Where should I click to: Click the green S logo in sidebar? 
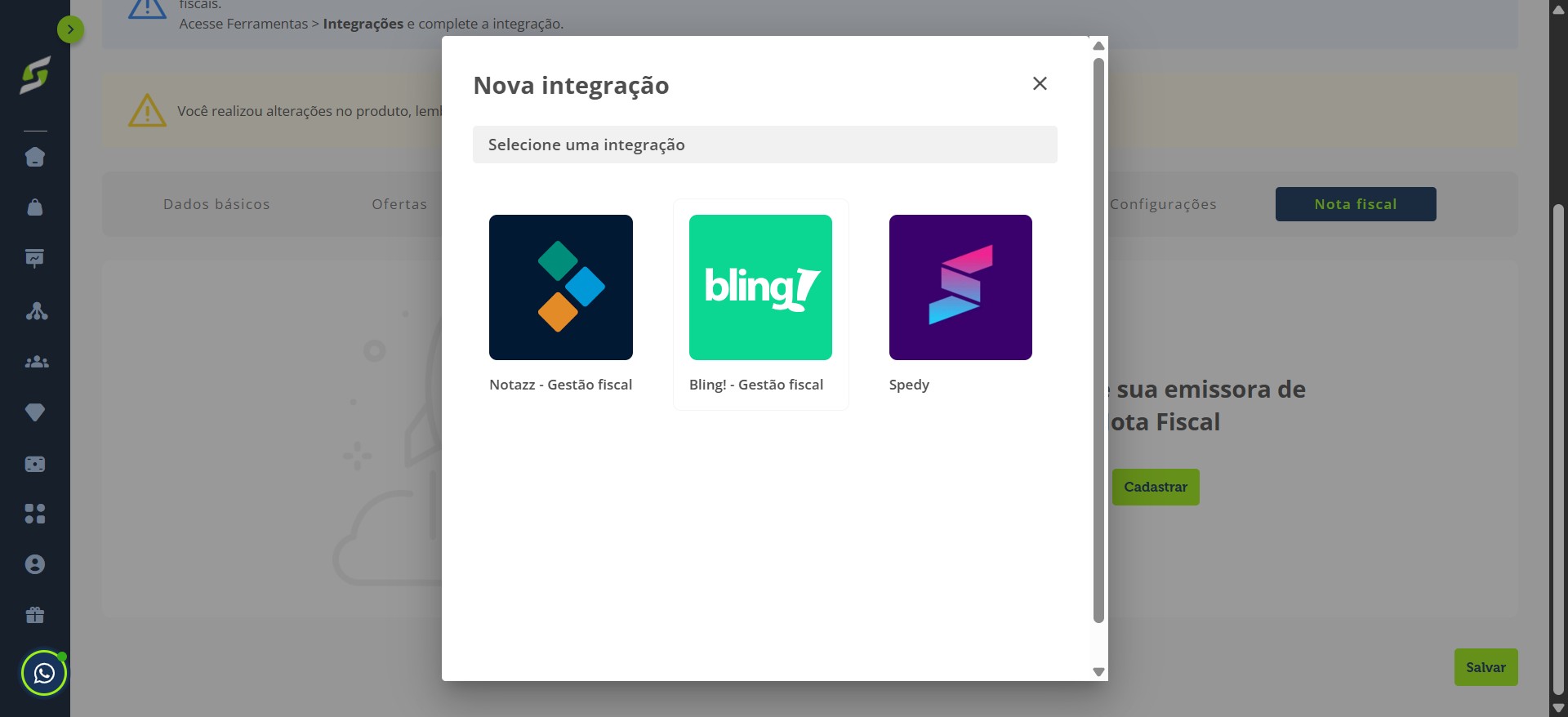(x=35, y=75)
